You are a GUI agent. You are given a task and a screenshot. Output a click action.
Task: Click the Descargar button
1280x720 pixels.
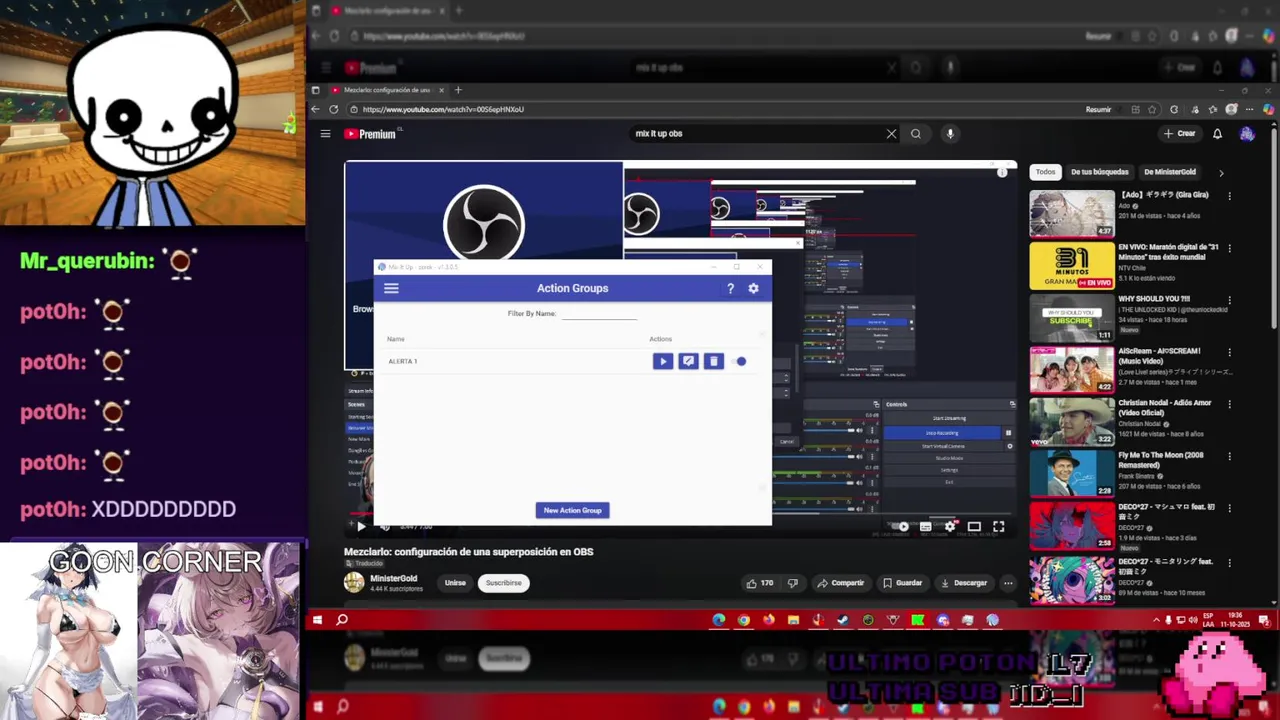coord(964,583)
